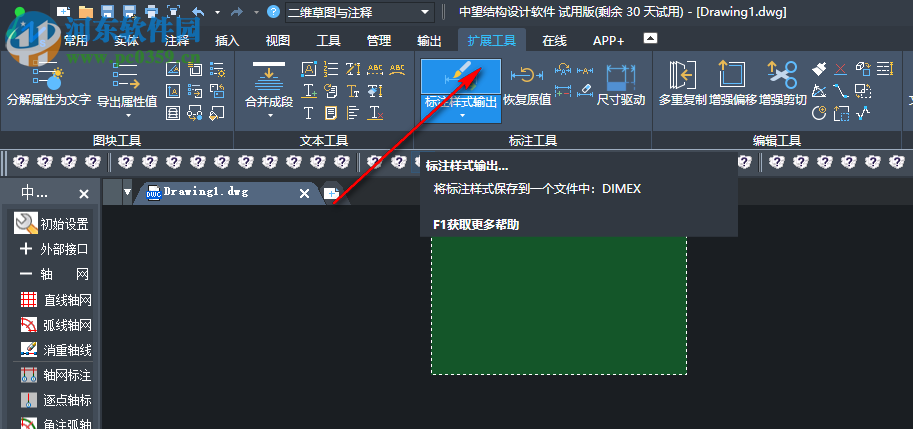This screenshot has width=913, height=429.
Task: Add new drawing tab with plus icon
Action: pyautogui.click(x=331, y=193)
